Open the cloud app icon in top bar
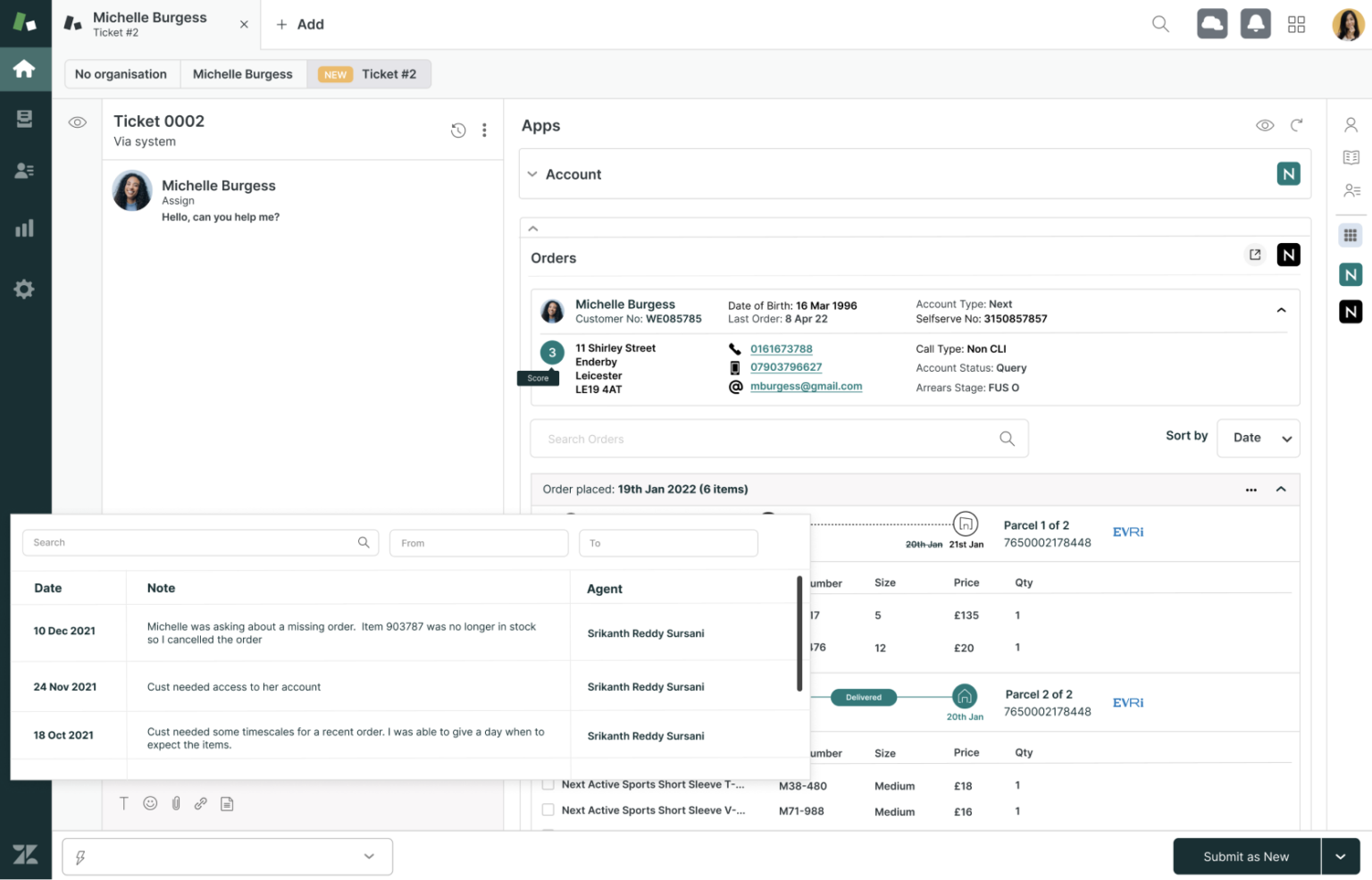1372x880 pixels. (1212, 24)
